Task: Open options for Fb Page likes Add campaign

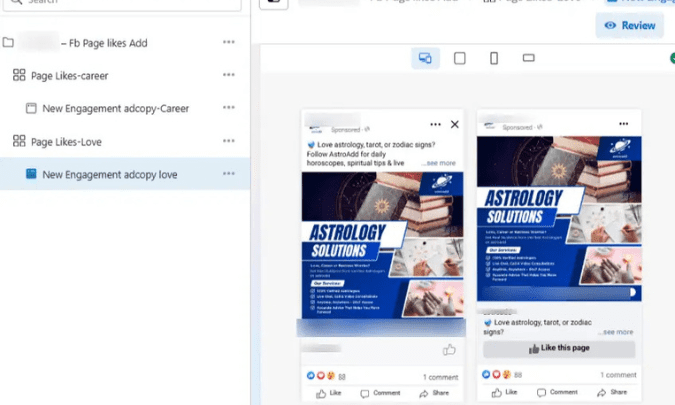Action: [x=229, y=42]
